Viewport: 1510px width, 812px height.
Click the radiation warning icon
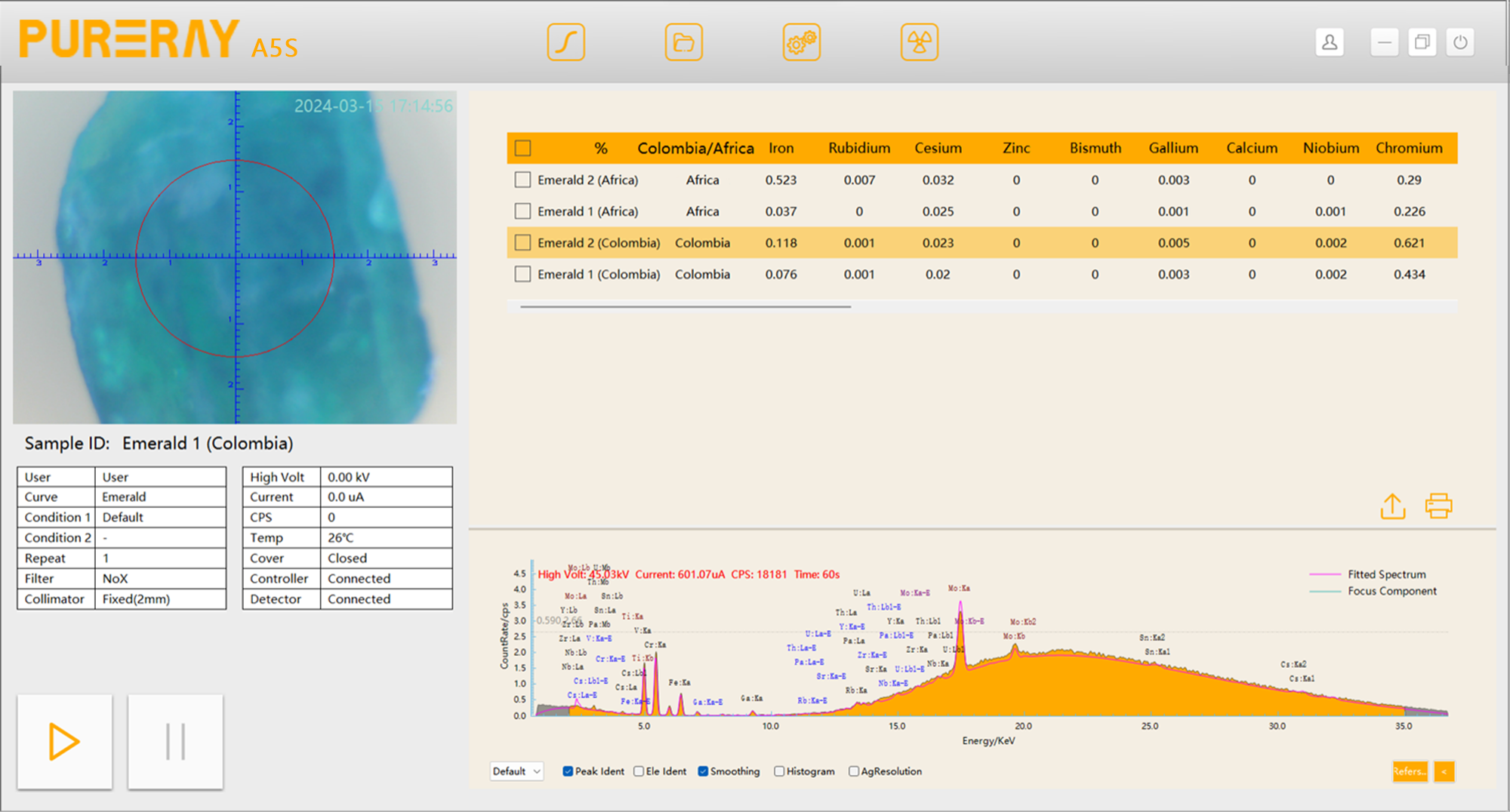tap(919, 42)
